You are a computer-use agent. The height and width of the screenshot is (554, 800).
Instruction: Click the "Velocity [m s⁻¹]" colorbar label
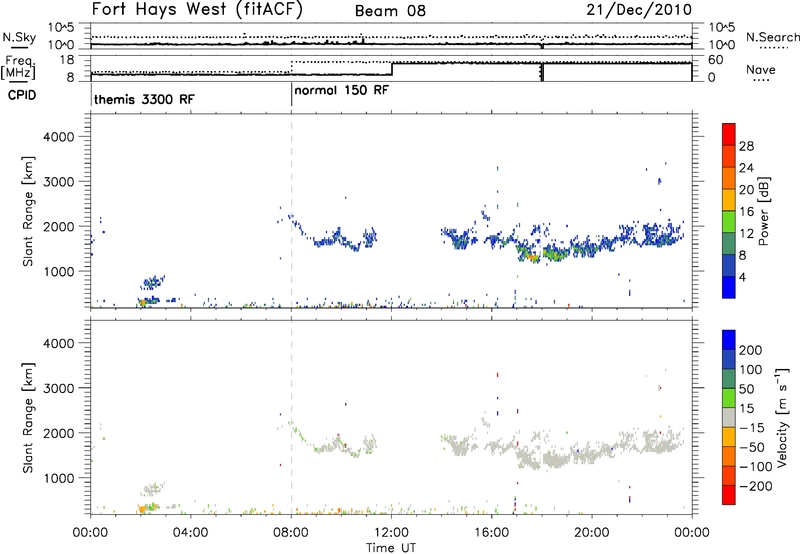782,417
